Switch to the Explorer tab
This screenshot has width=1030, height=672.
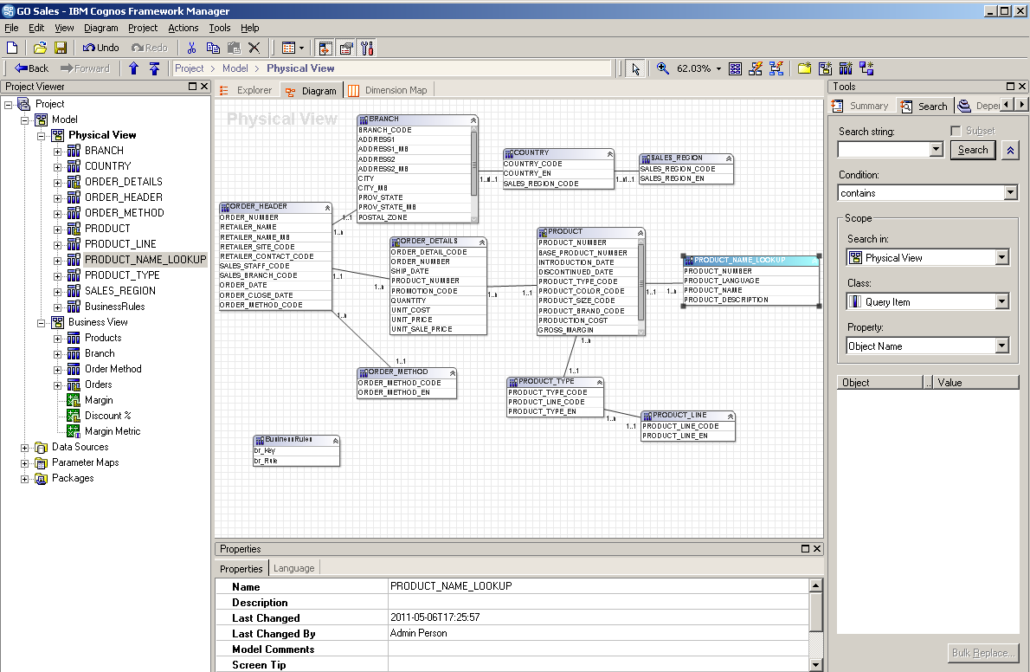[247, 90]
